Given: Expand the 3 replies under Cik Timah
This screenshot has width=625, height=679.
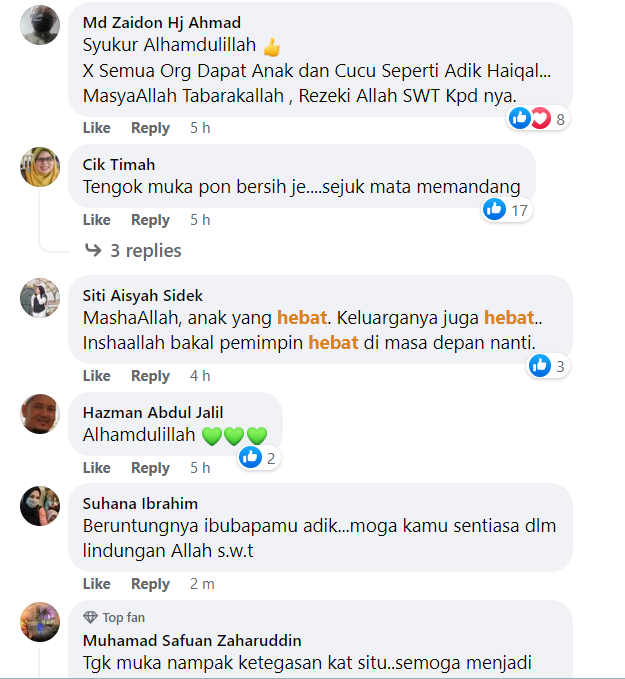Looking at the screenshot, I should point(133,251).
